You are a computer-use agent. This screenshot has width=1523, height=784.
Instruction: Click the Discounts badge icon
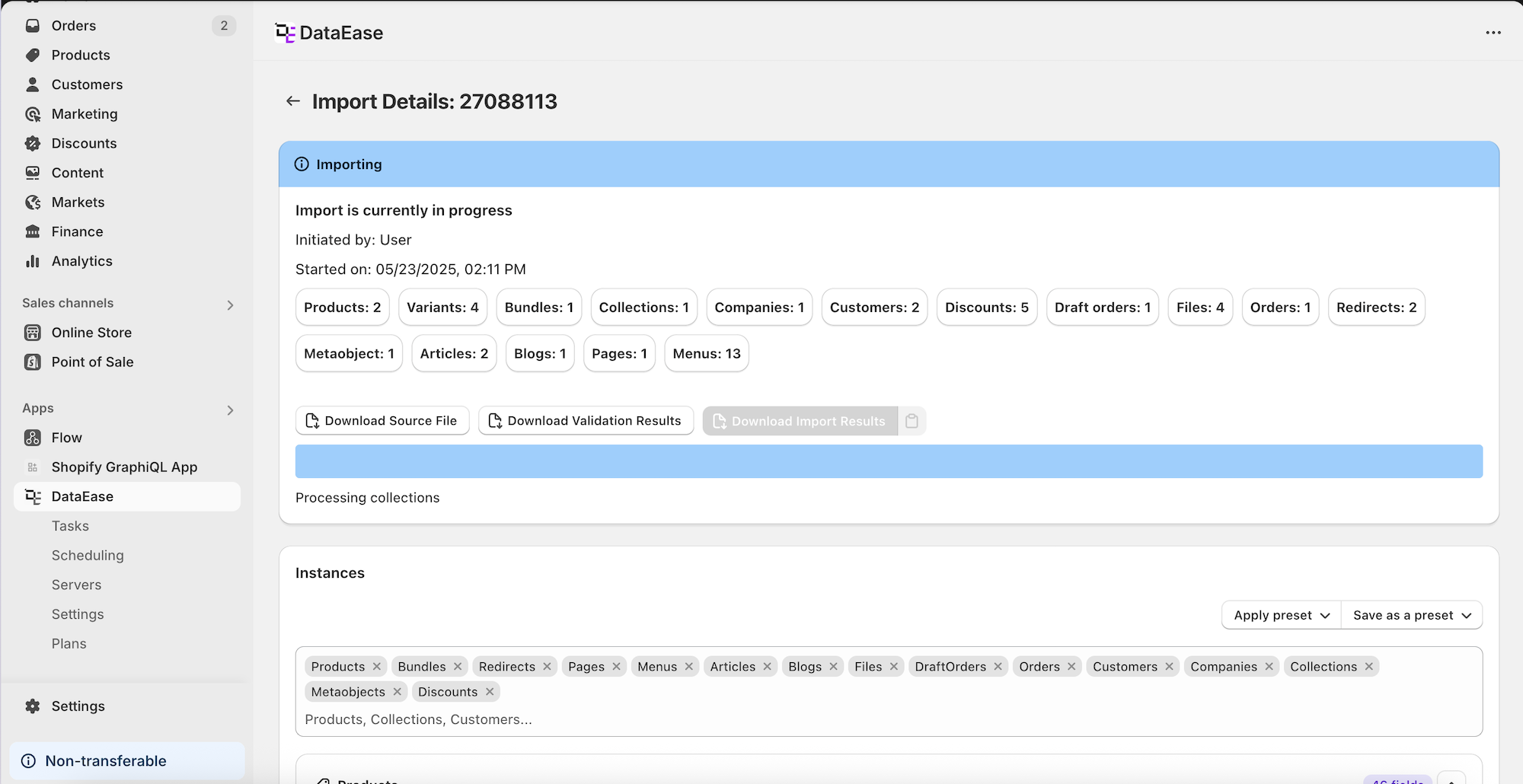(33, 143)
